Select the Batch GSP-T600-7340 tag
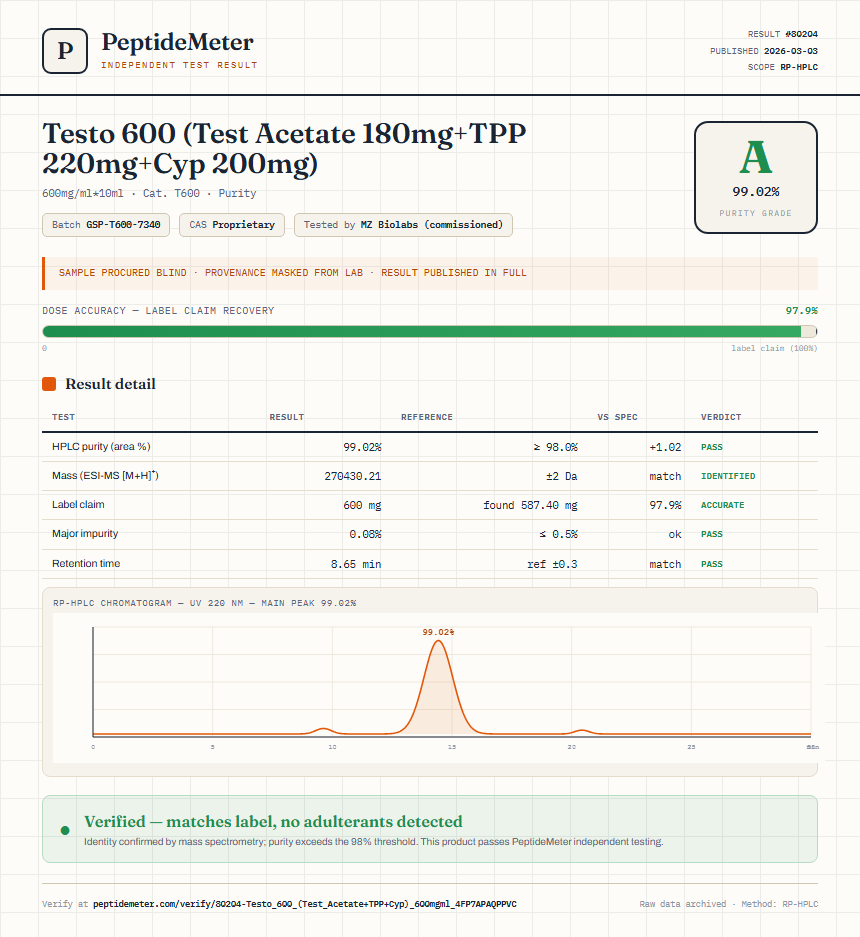Screen dimensions: 860x937 tap(106, 225)
